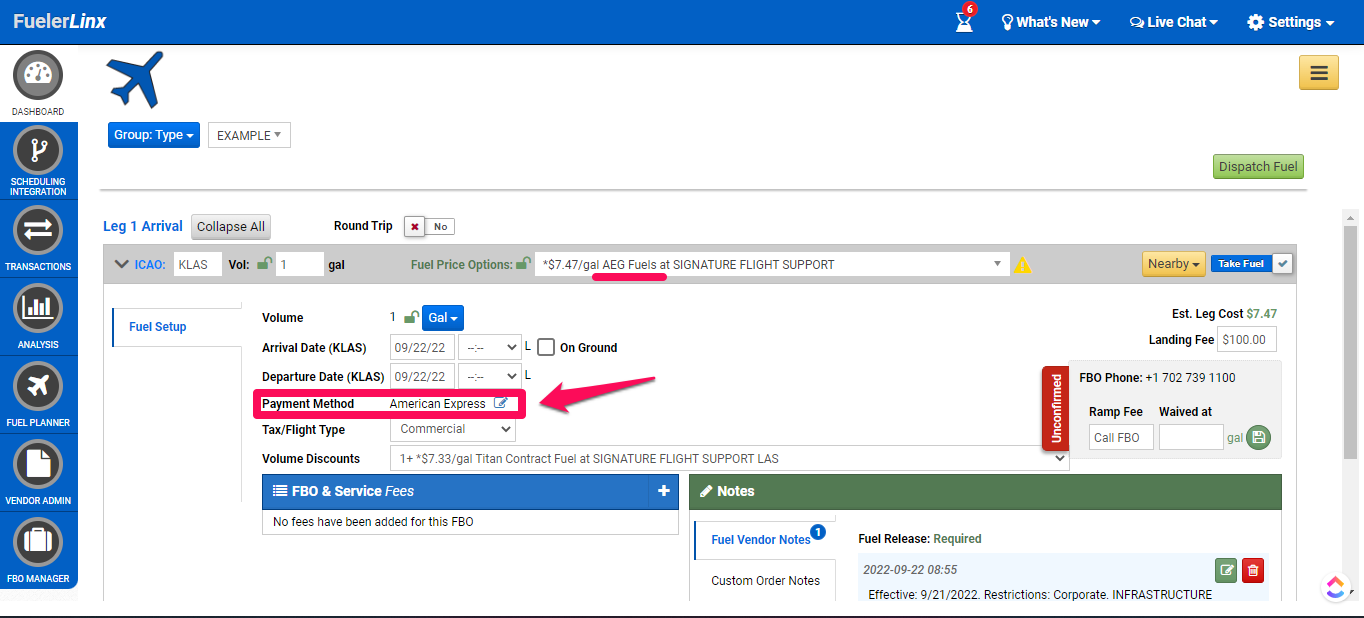Image resolution: width=1364 pixels, height=618 pixels.
Task: Open the Dashboard sidebar icon
Action: pyautogui.click(x=38, y=76)
